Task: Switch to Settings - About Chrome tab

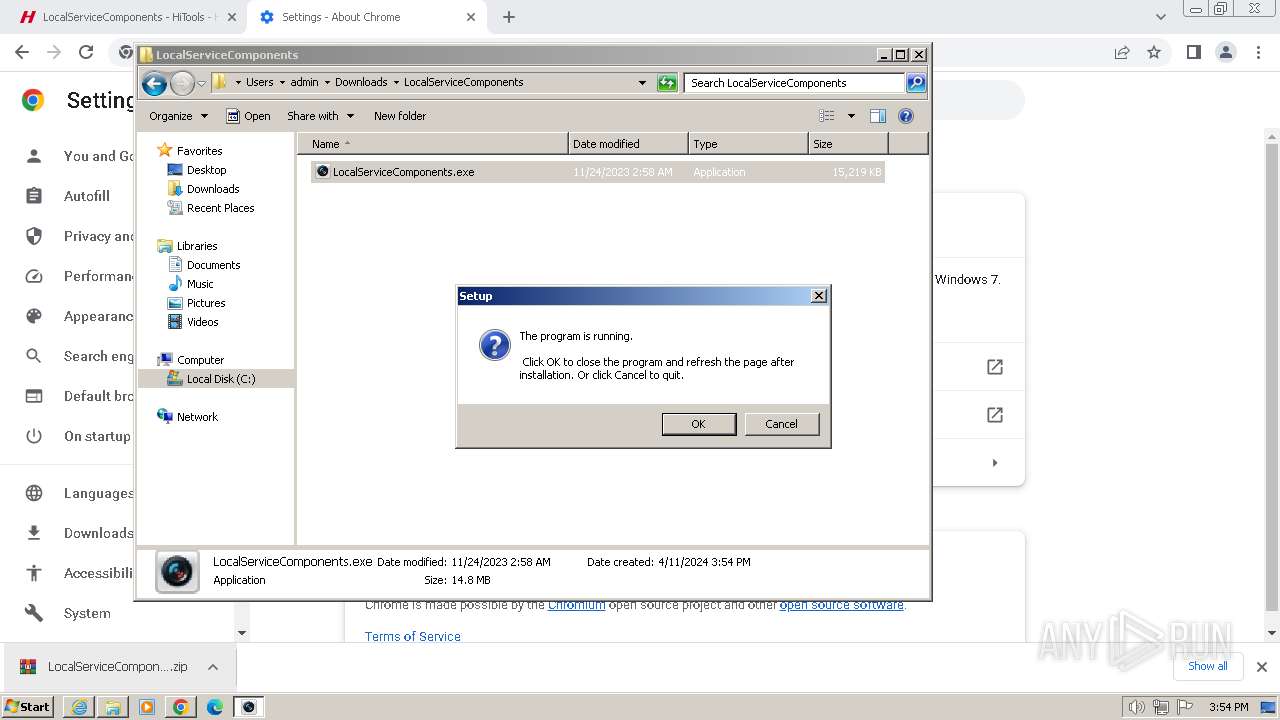Action: 366,17
